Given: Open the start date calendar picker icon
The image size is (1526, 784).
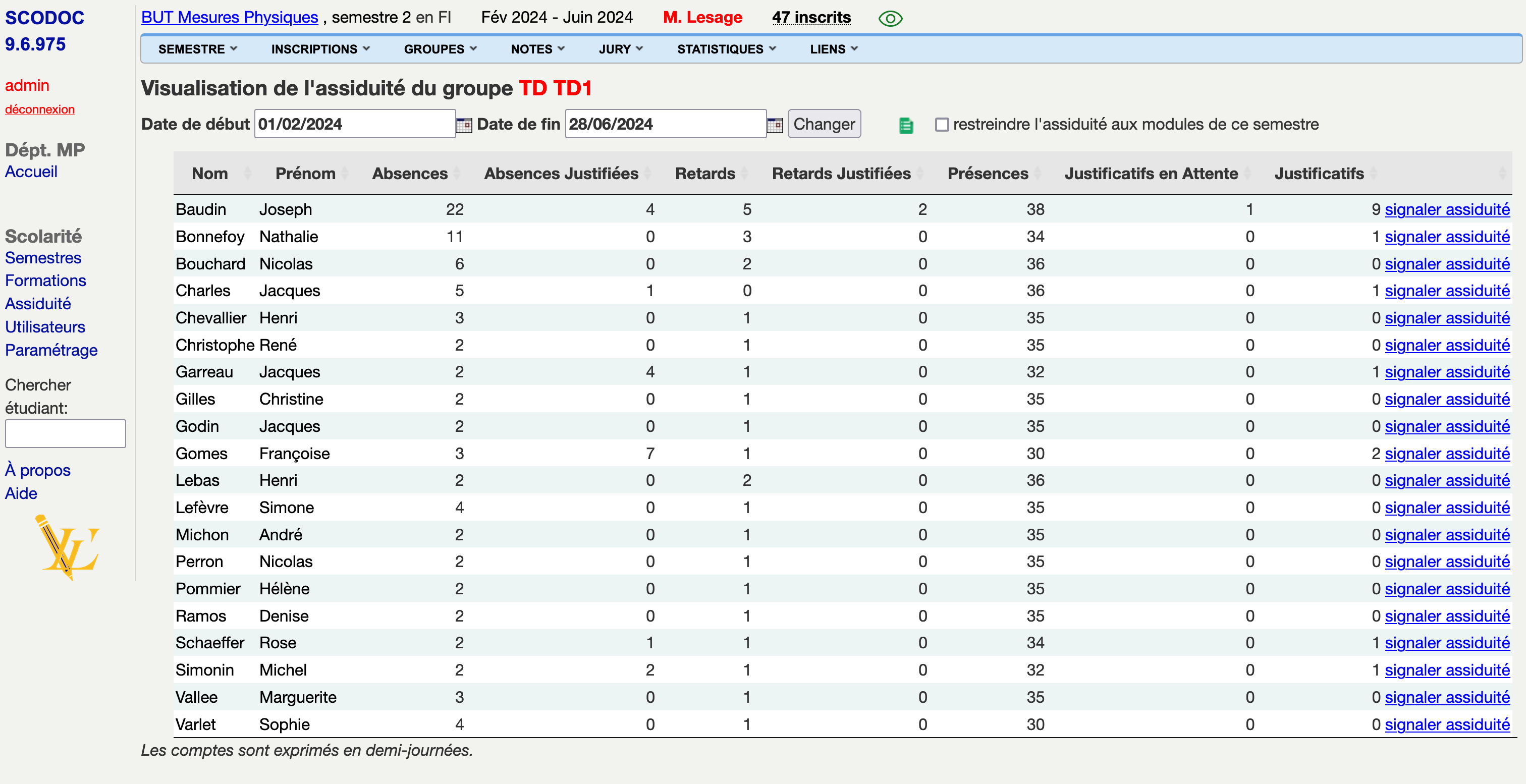Looking at the screenshot, I should tap(464, 125).
